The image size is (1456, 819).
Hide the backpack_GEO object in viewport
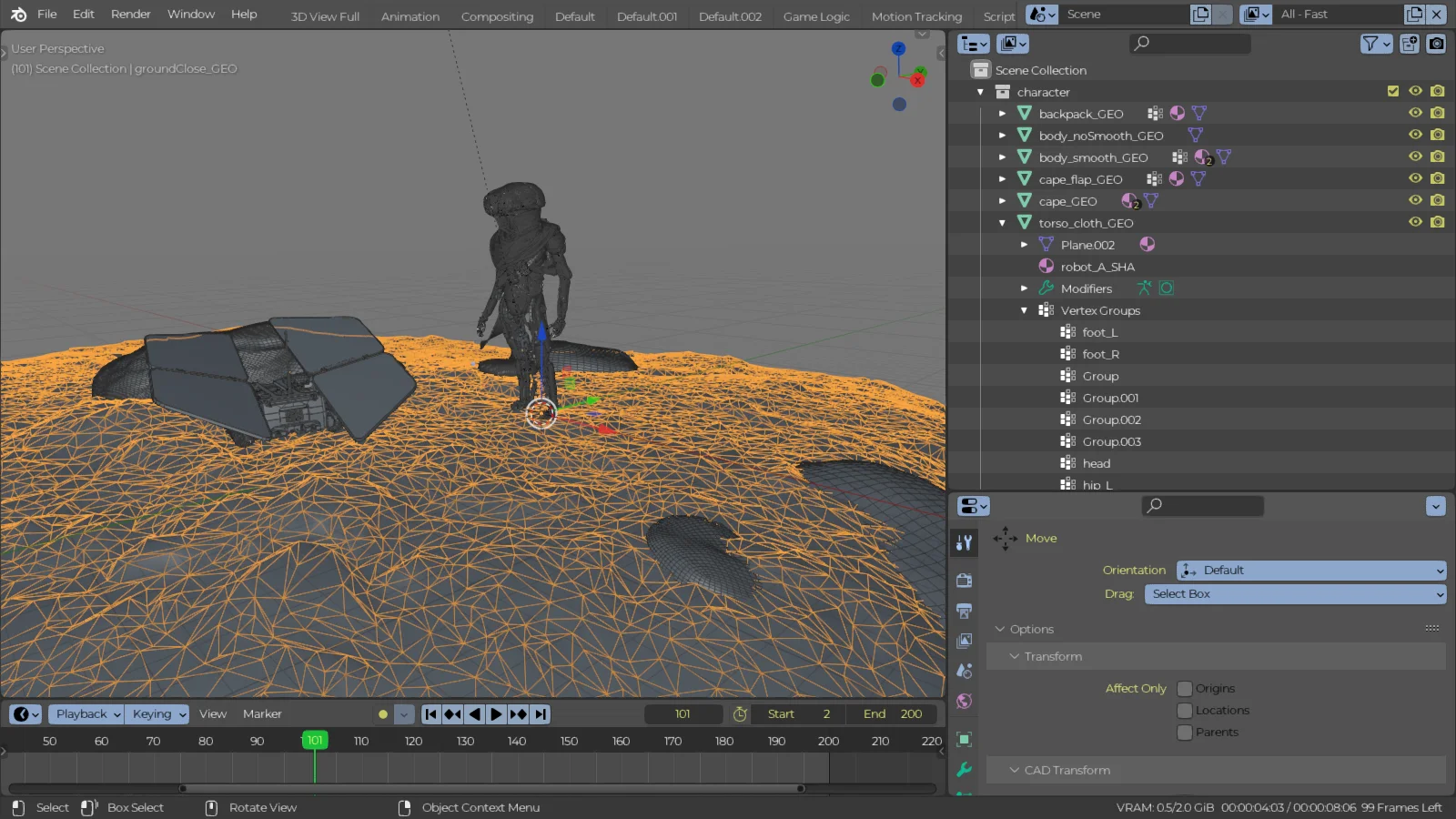click(x=1415, y=113)
